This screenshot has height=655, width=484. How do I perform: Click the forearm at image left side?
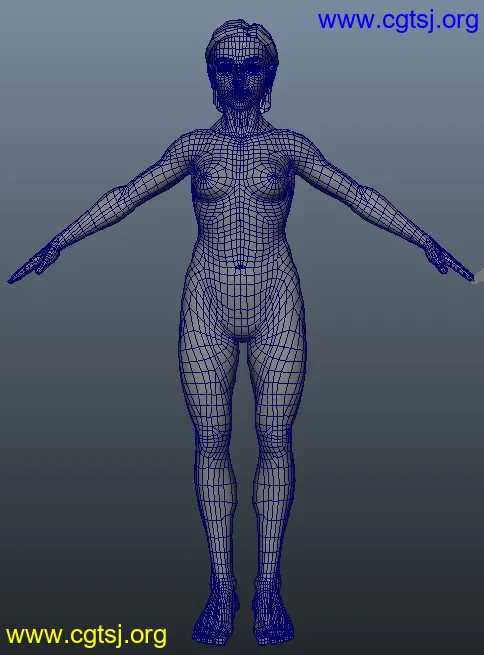[90, 219]
